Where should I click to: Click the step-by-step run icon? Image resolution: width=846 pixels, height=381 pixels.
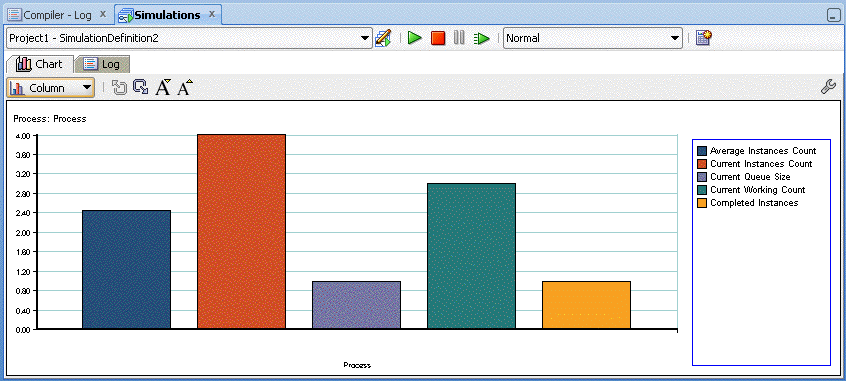tap(481, 38)
